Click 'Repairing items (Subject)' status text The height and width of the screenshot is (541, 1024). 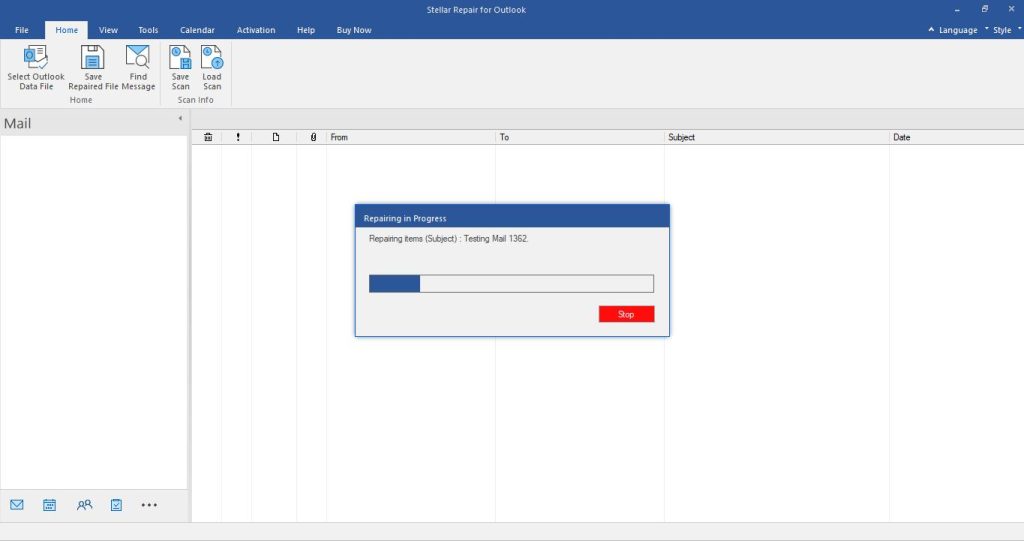click(449, 238)
